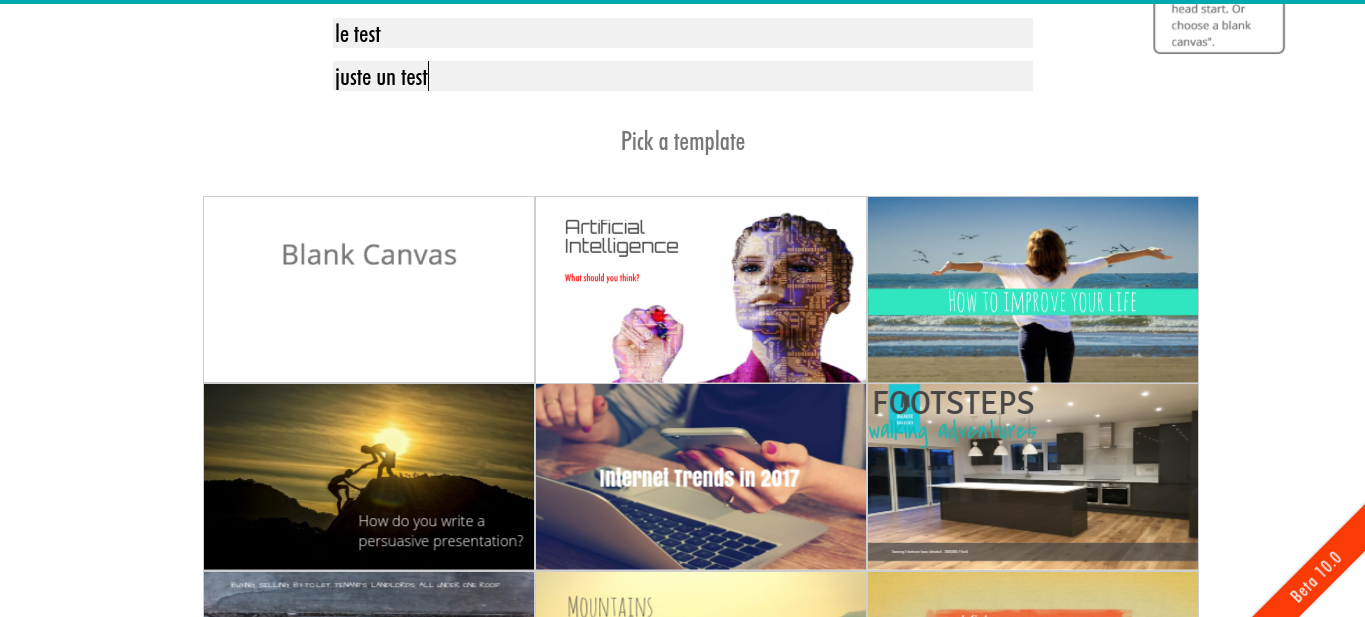Open the persuasive presentation sunset template

(x=369, y=477)
